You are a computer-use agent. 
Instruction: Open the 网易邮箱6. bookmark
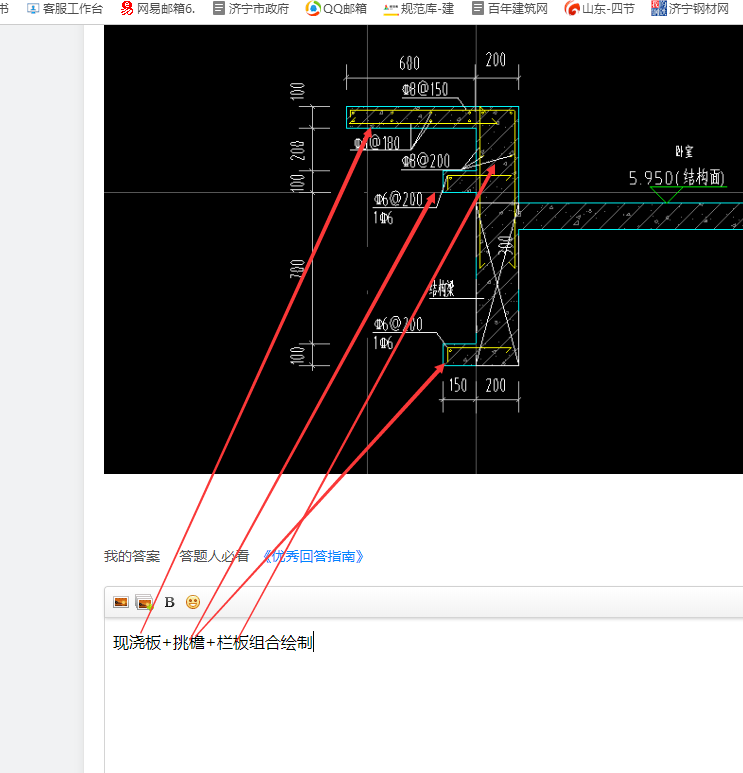pos(158,8)
